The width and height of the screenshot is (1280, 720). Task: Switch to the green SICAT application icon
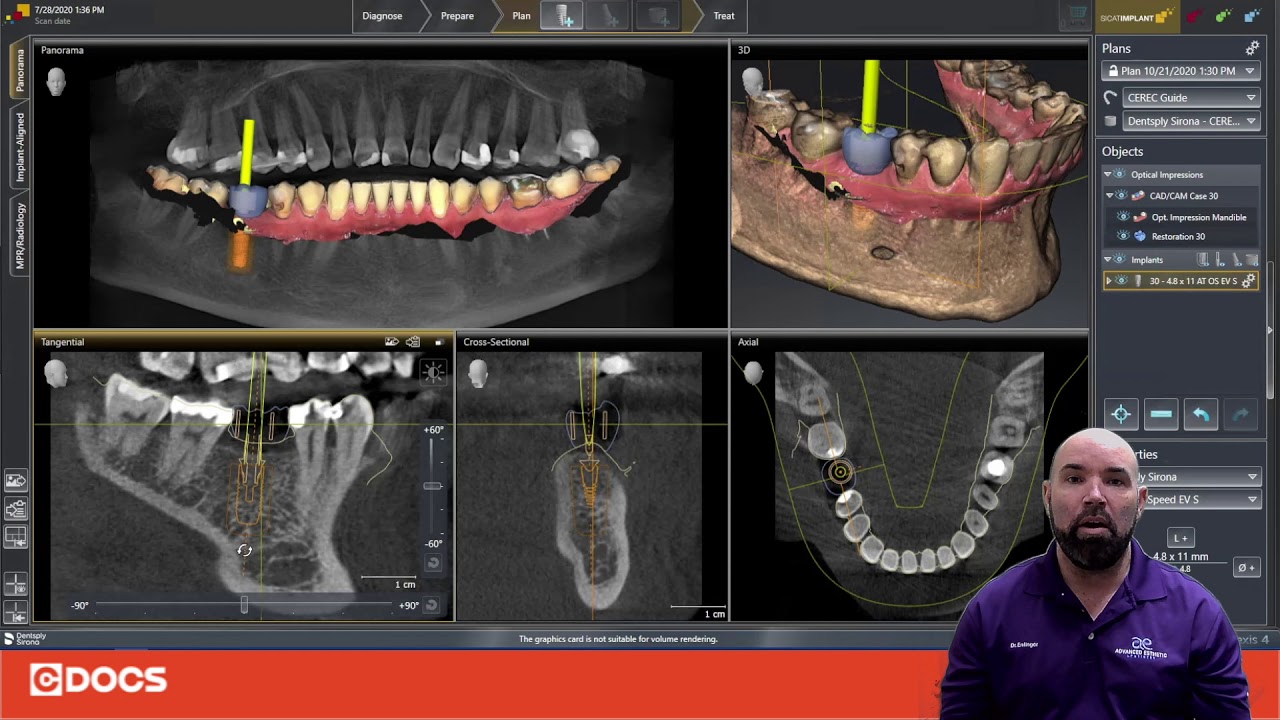1224,16
